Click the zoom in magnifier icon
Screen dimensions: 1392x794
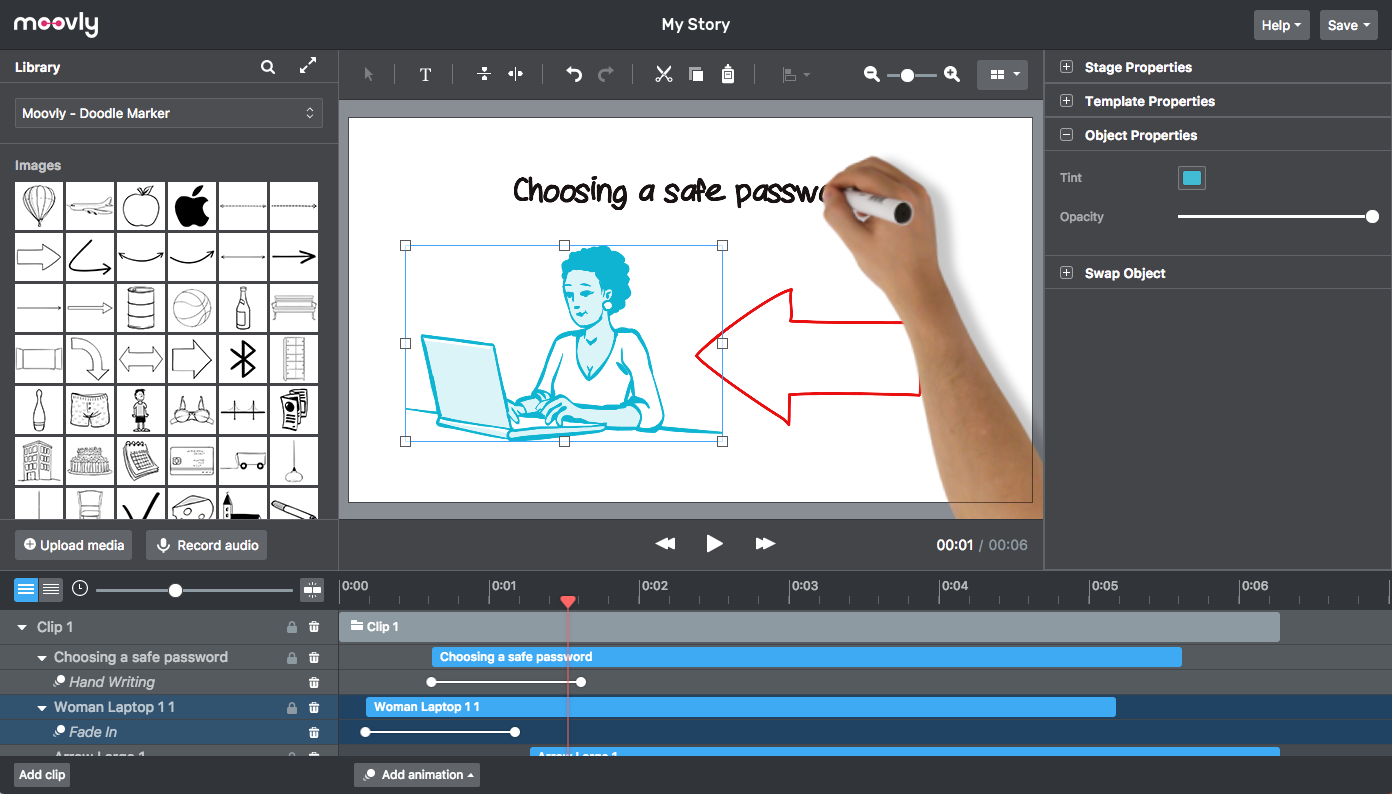[x=952, y=74]
